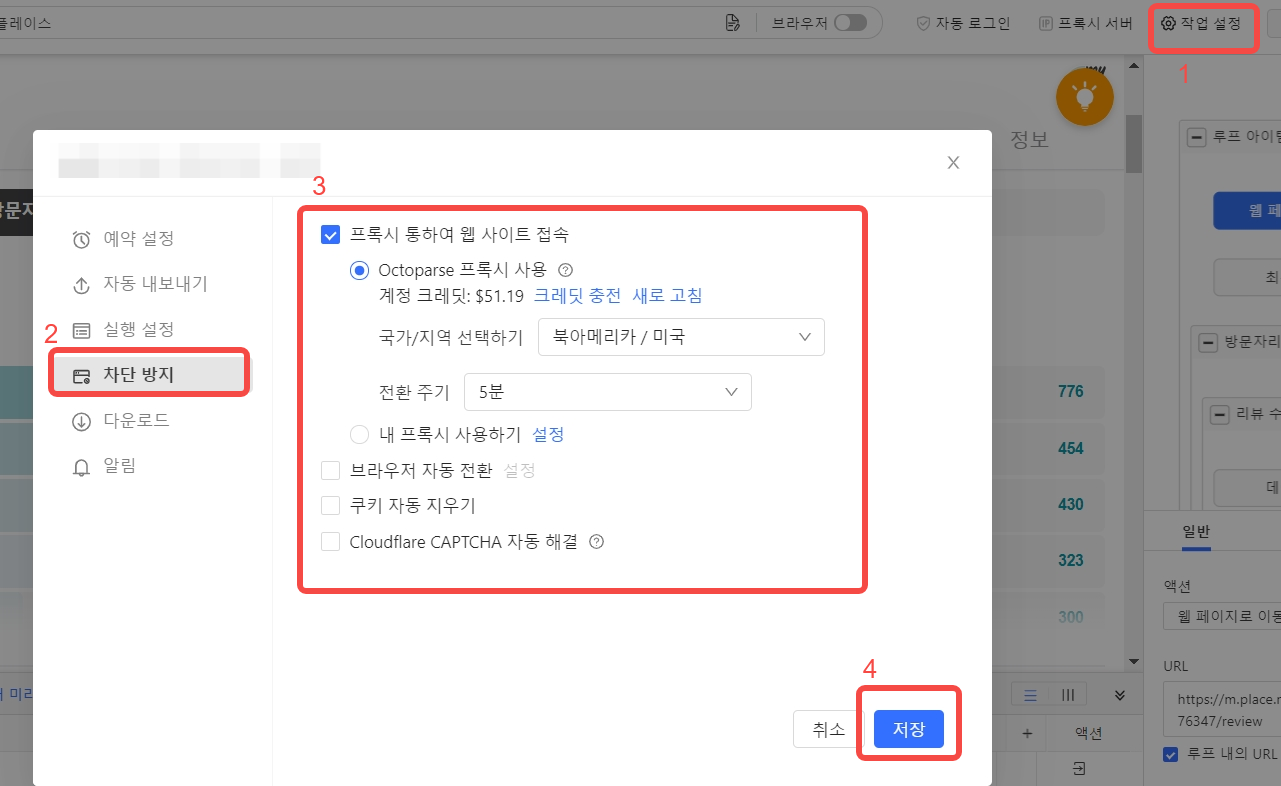
Task: Open the 국가/지역 선택하기 dropdown
Action: pos(681,338)
